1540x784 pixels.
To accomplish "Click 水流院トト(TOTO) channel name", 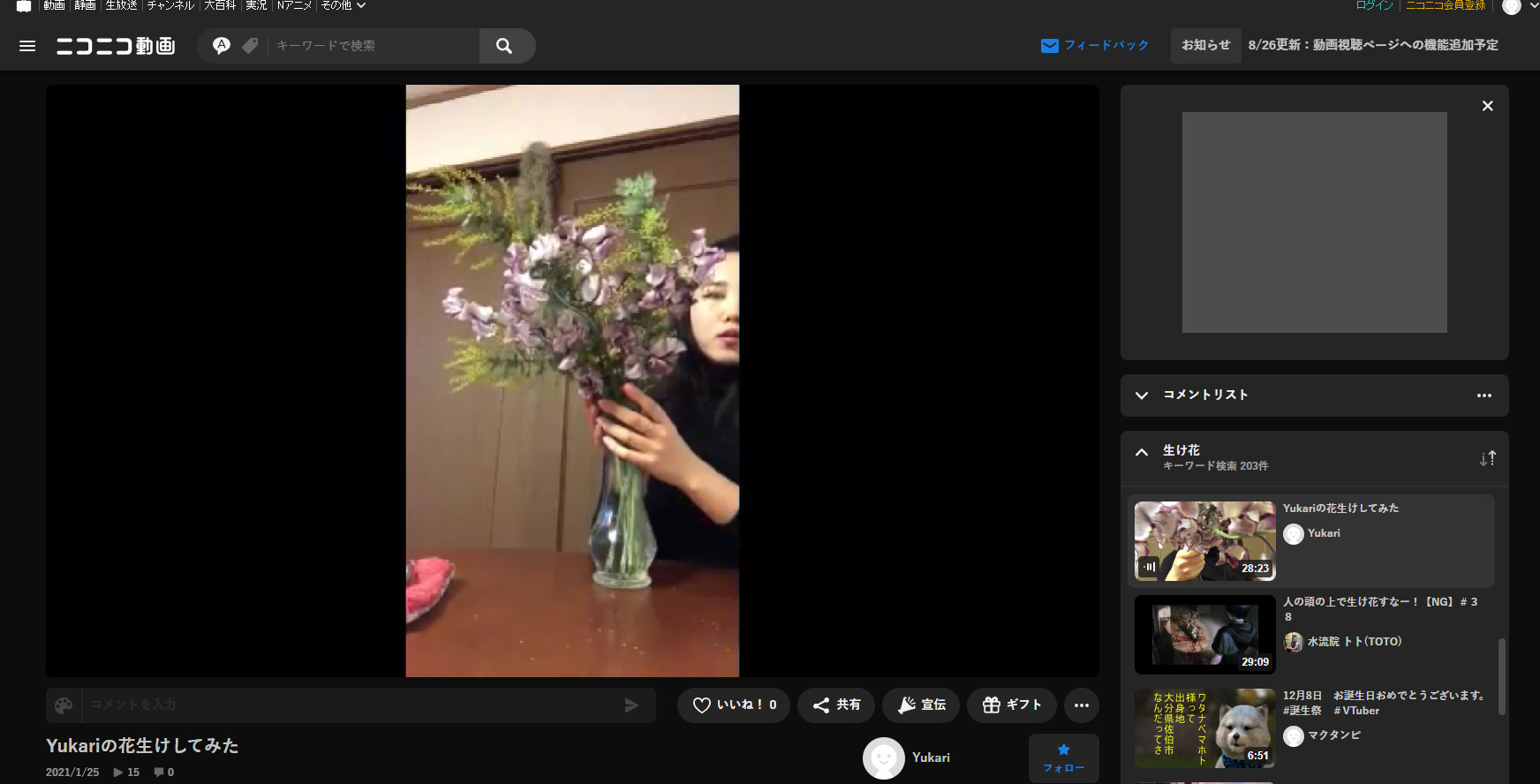I will point(1355,642).
